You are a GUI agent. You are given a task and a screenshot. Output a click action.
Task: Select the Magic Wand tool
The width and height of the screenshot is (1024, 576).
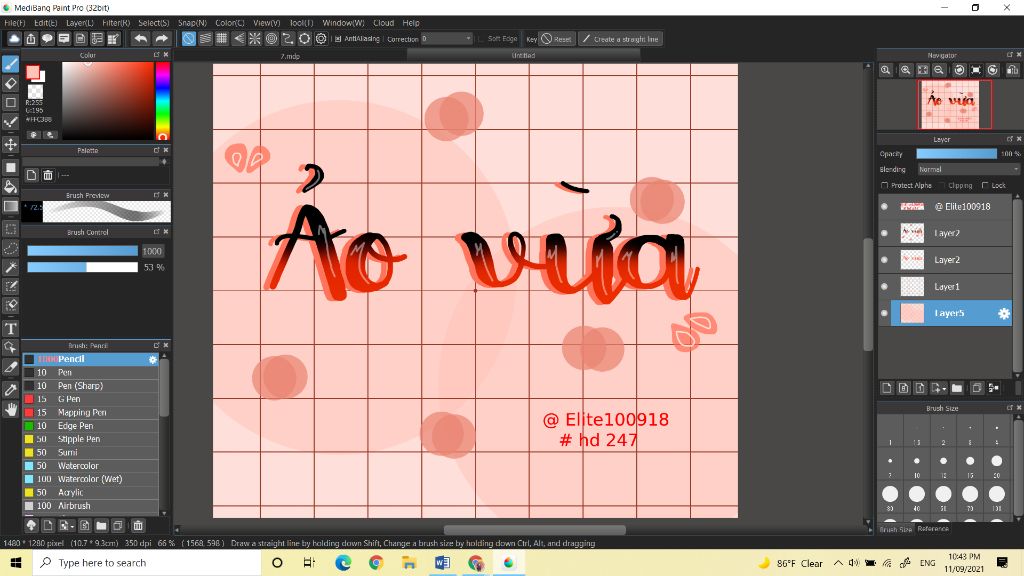click(10, 267)
